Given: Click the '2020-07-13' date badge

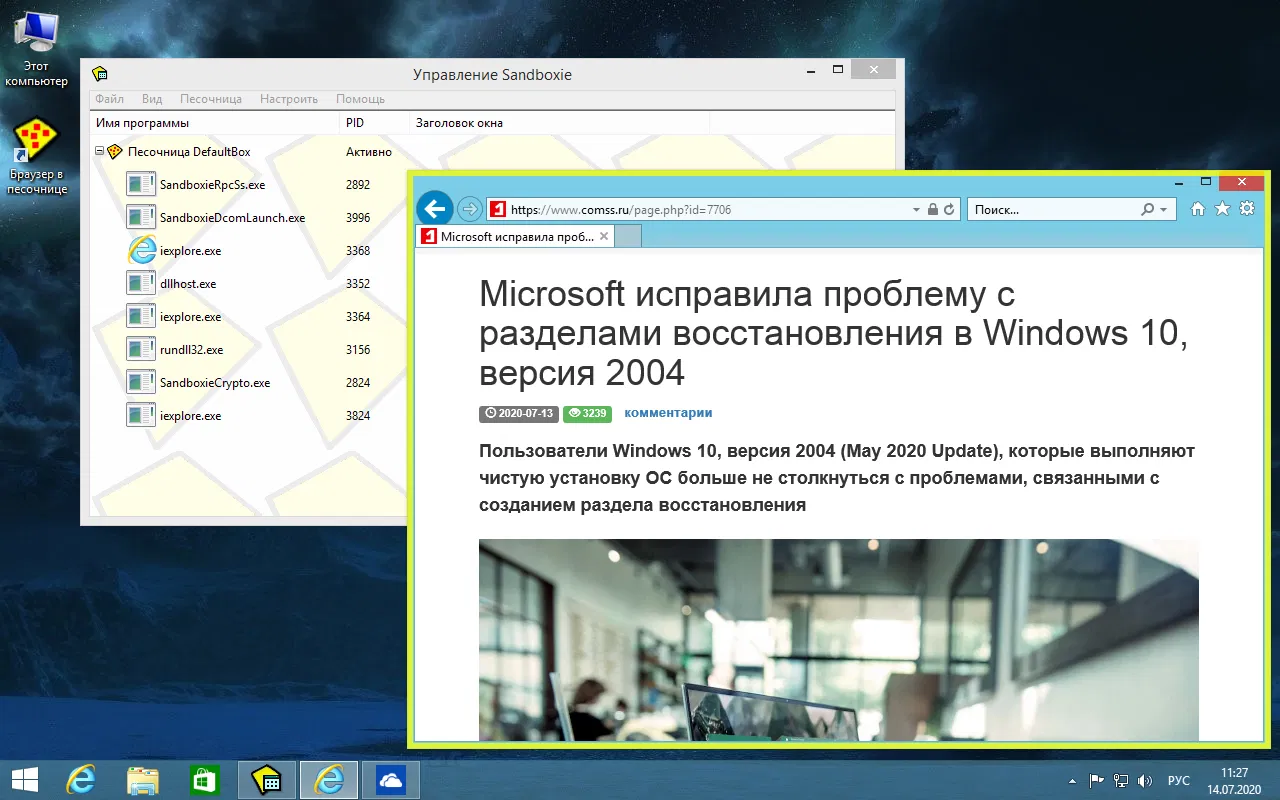Looking at the screenshot, I should click(518, 413).
